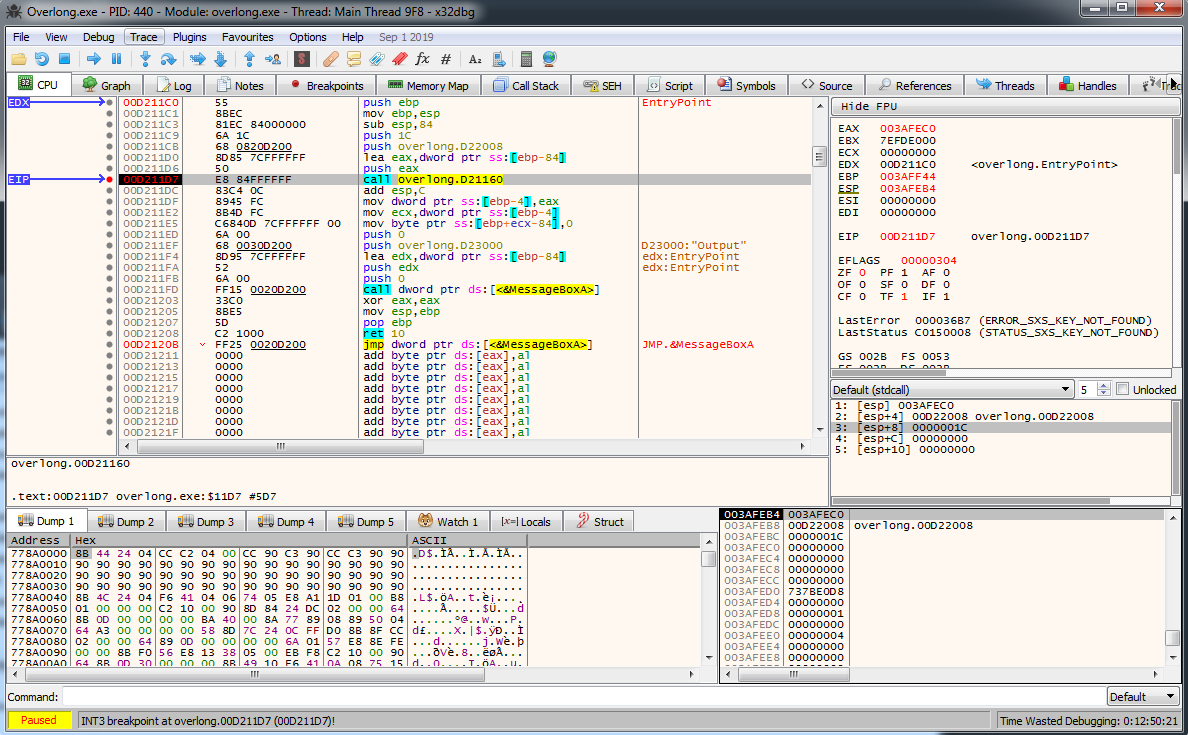Step into the current instruction

point(145,59)
